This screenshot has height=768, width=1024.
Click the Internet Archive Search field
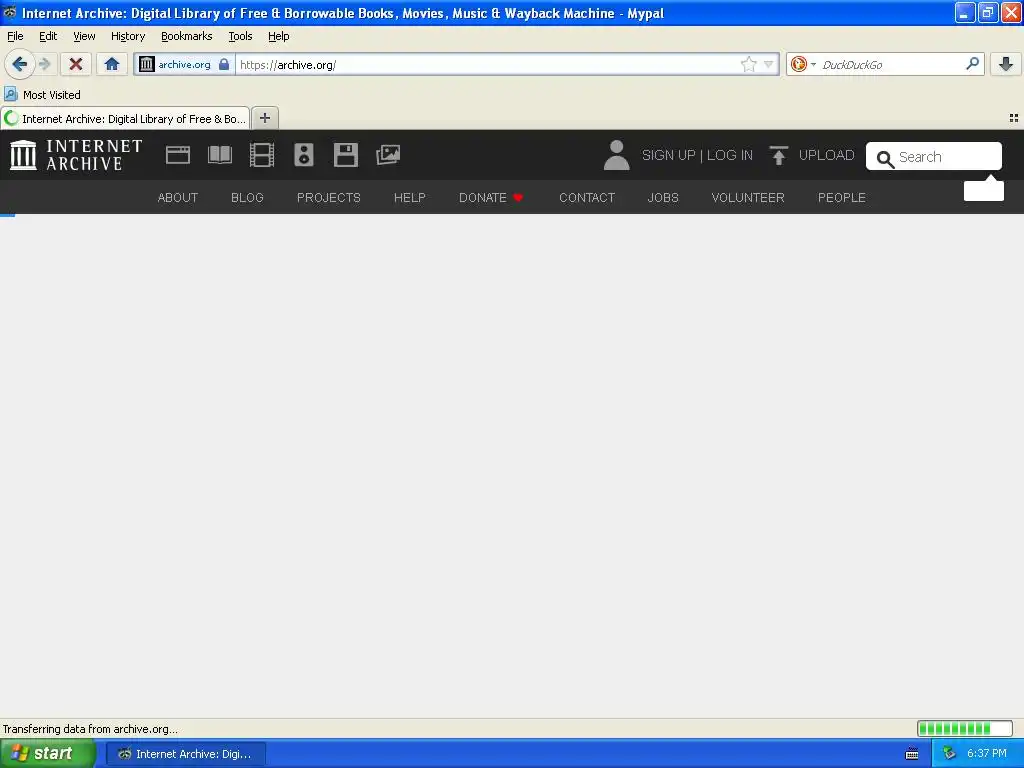click(934, 157)
